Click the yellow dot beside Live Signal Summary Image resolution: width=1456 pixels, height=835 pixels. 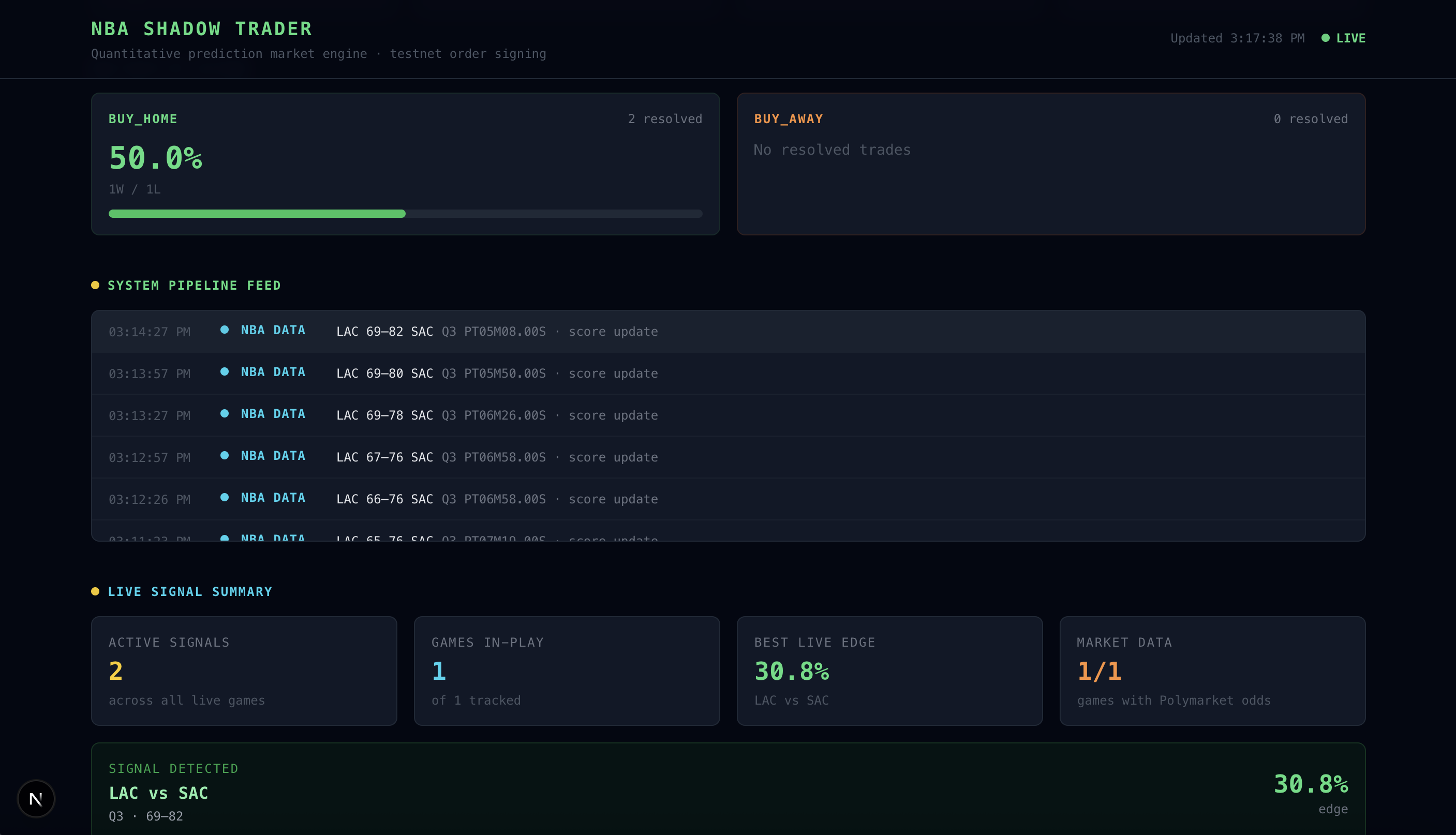[95, 591]
